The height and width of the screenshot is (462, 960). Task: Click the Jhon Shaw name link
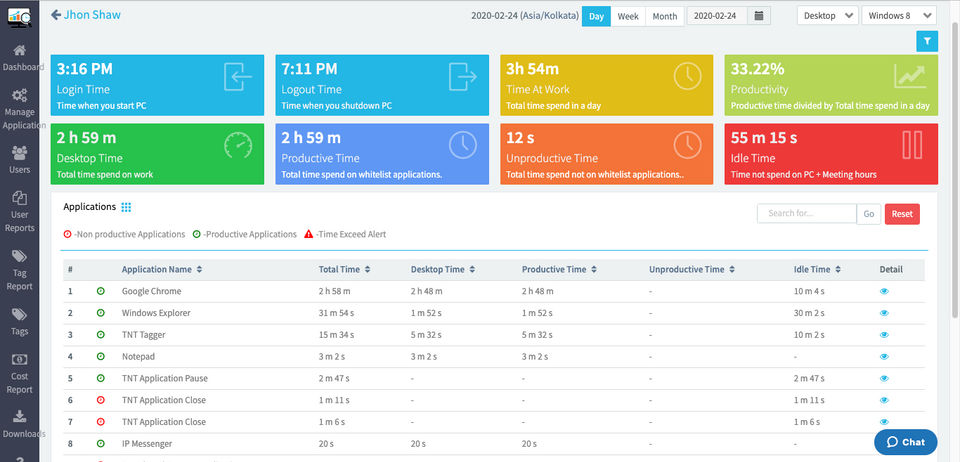pyautogui.click(x=92, y=15)
